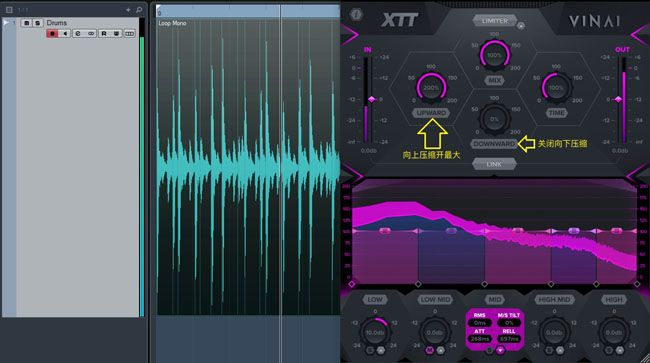Open the track search magnifier
650x363 pixels.
tap(139, 10)
